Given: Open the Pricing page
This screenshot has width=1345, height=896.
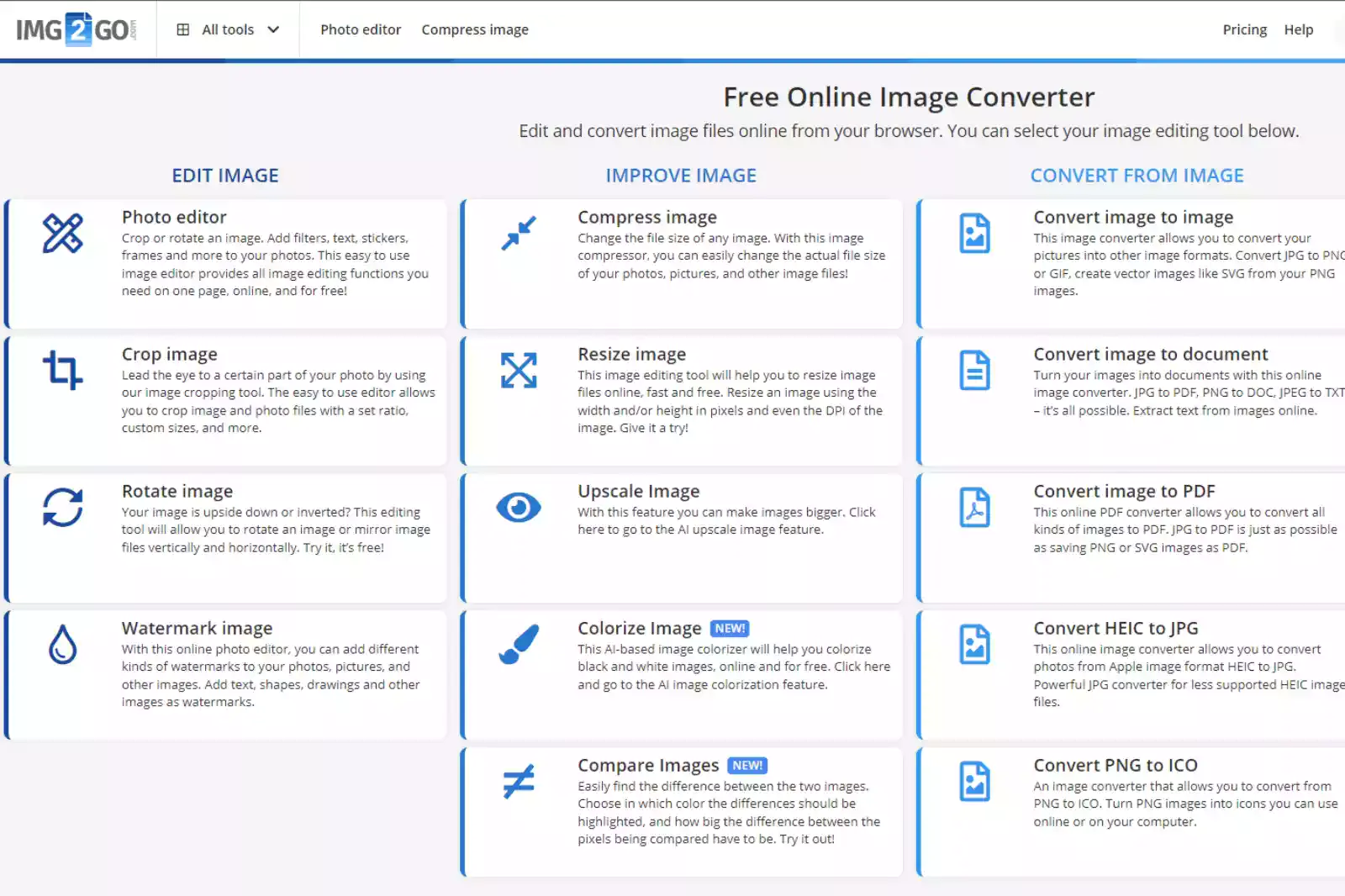Looking at the screenshot, I should pyautogui.click(x=1244, y=29).
